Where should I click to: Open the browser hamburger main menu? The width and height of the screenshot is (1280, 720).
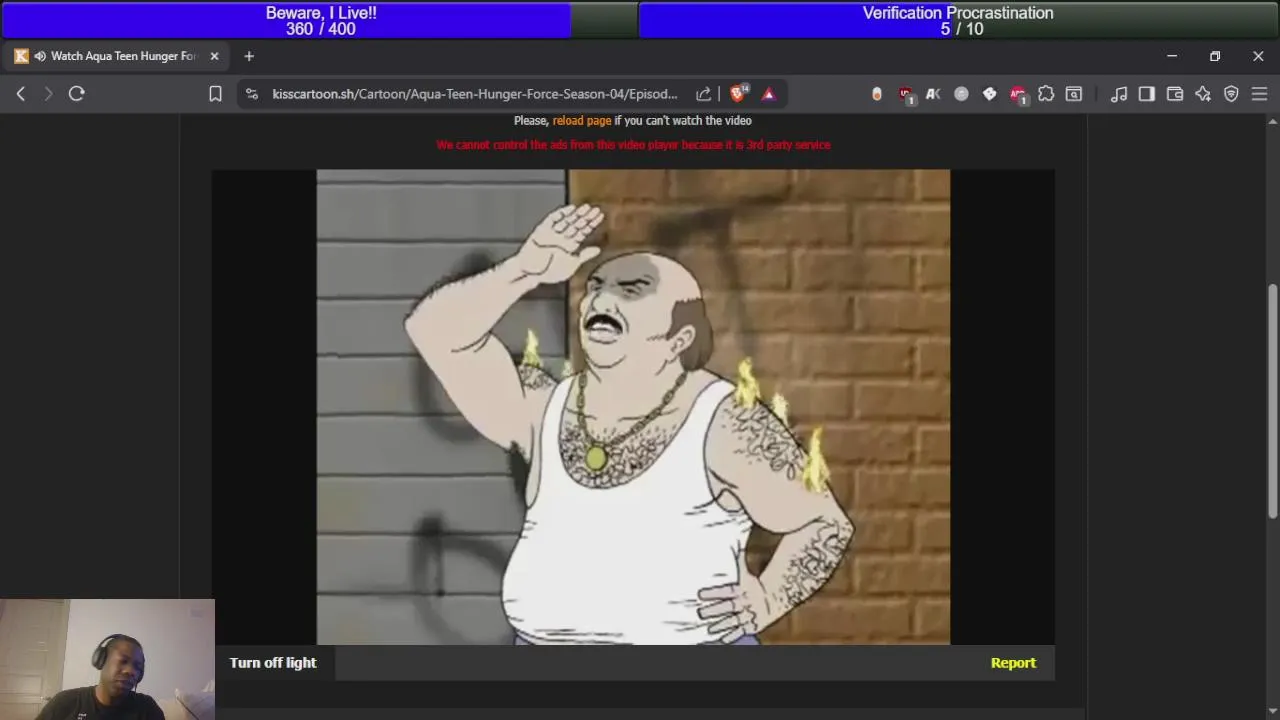coord(1259,94)
